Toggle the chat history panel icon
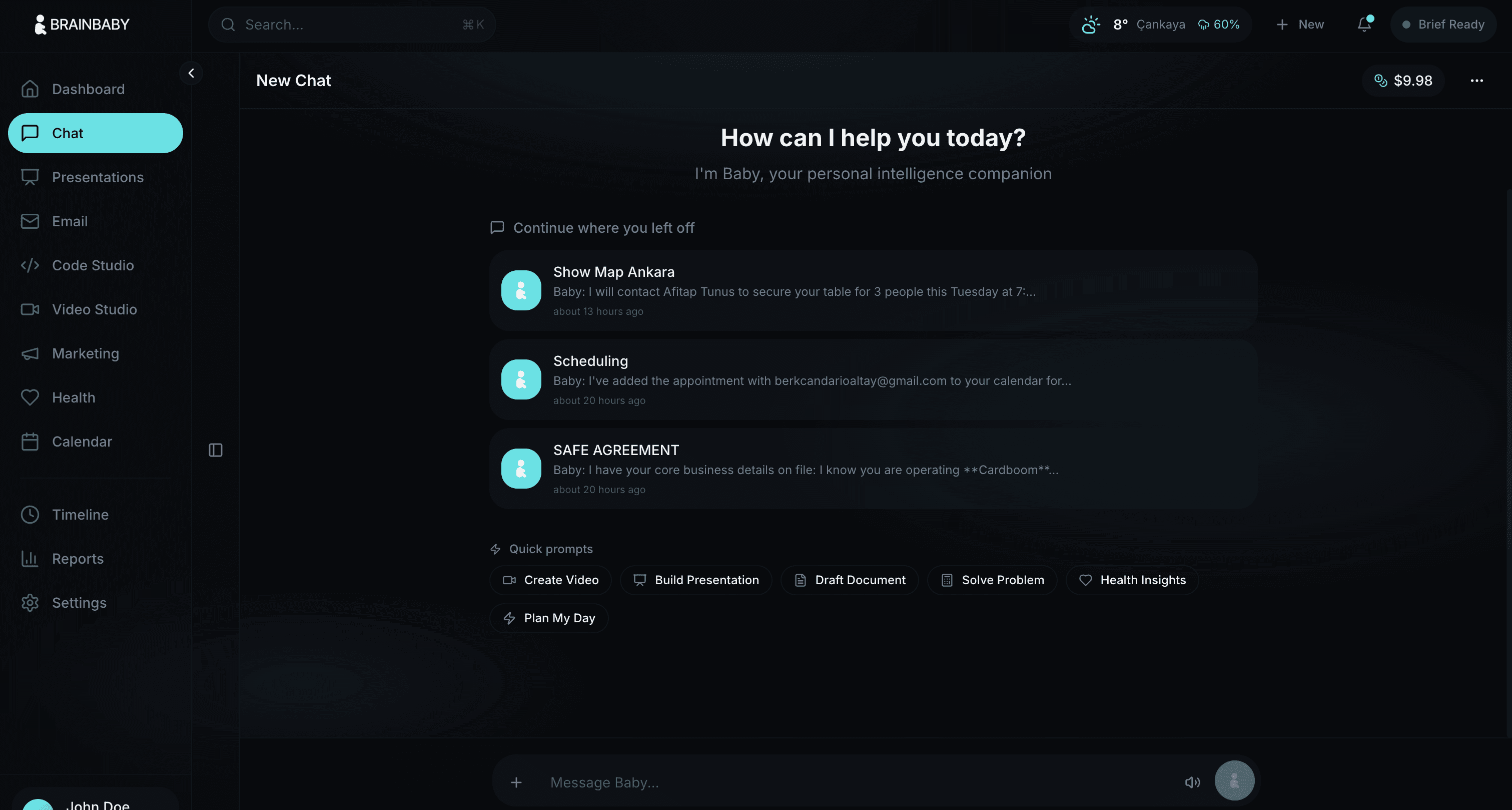The width and height of the screenshot is (1512, 810). click(x=216, y=450)
